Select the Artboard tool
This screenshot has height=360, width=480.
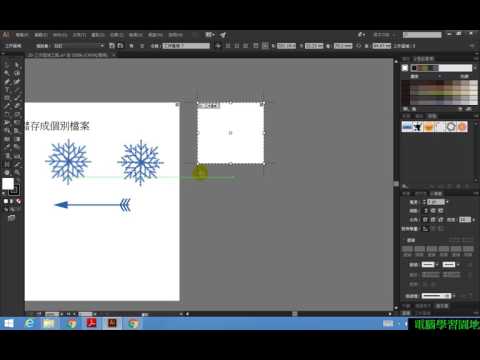click(7, 164)
